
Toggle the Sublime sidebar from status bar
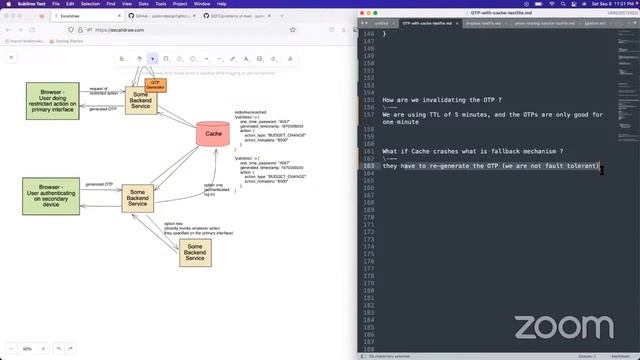pyautogui.click(x=363, y=356)
